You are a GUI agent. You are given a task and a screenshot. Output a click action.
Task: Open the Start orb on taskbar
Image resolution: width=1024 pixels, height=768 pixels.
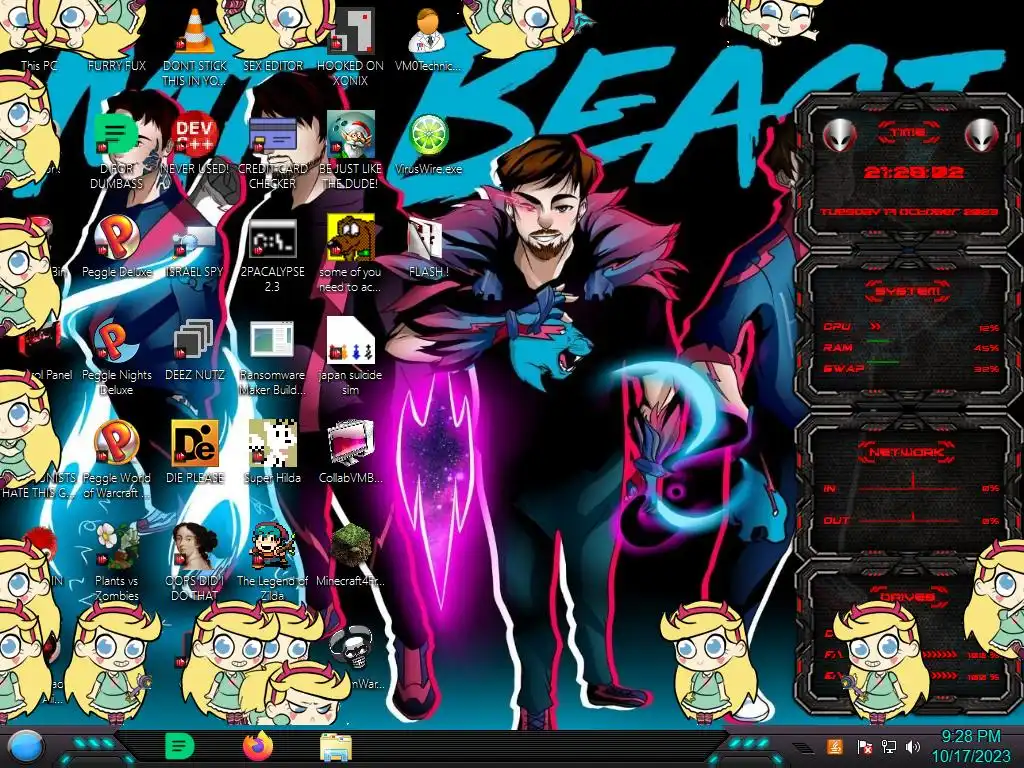coord(26,746)
